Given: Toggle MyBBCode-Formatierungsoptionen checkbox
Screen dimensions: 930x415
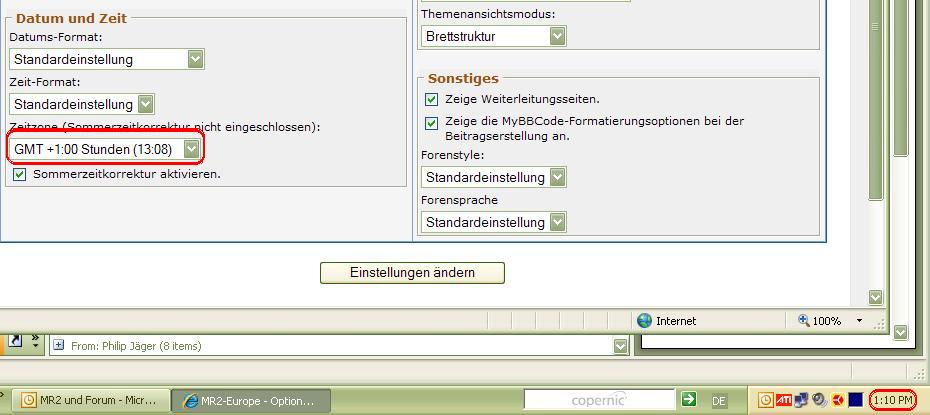Looking at the screenshot, I should coord(432,122).
